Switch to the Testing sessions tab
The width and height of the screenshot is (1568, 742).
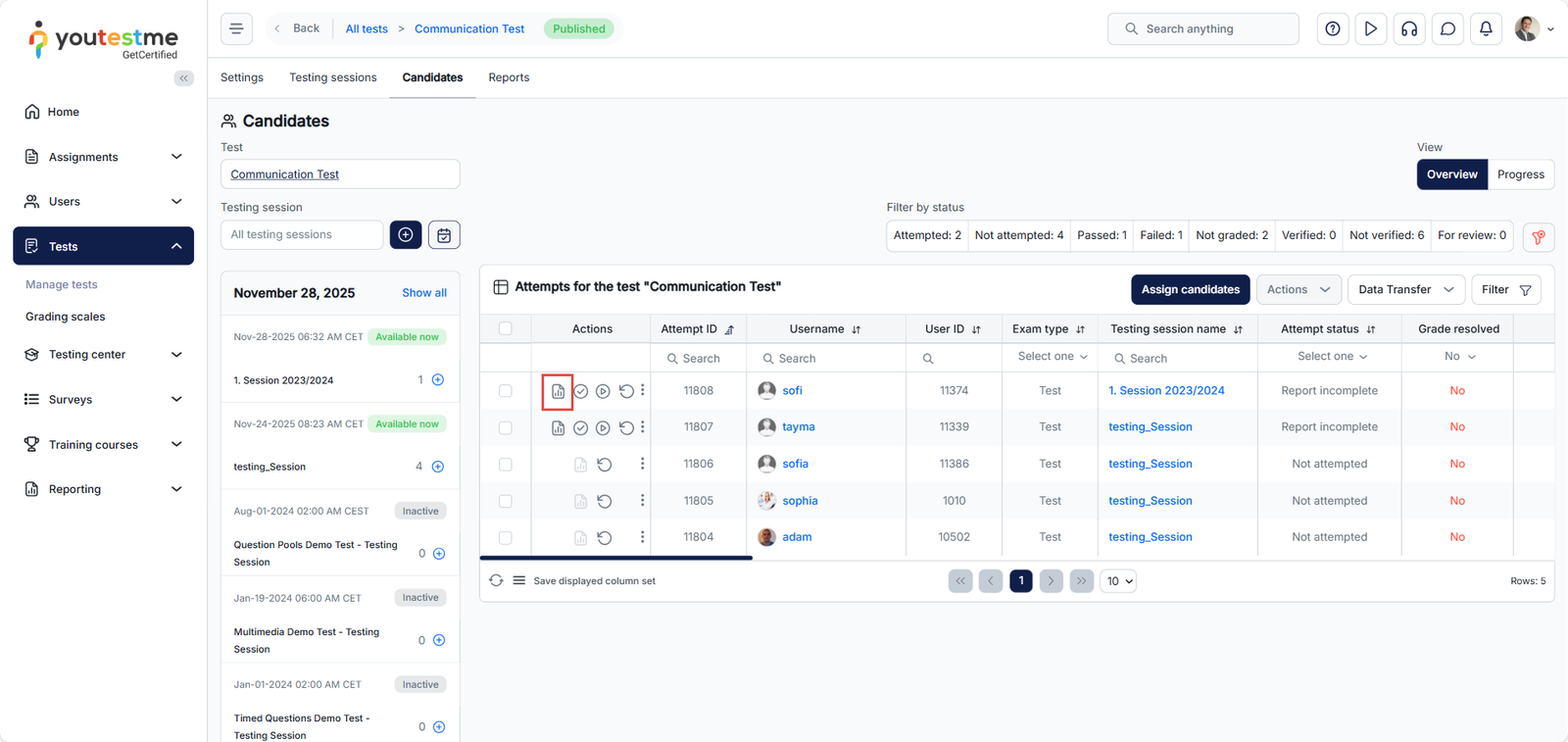332,77
